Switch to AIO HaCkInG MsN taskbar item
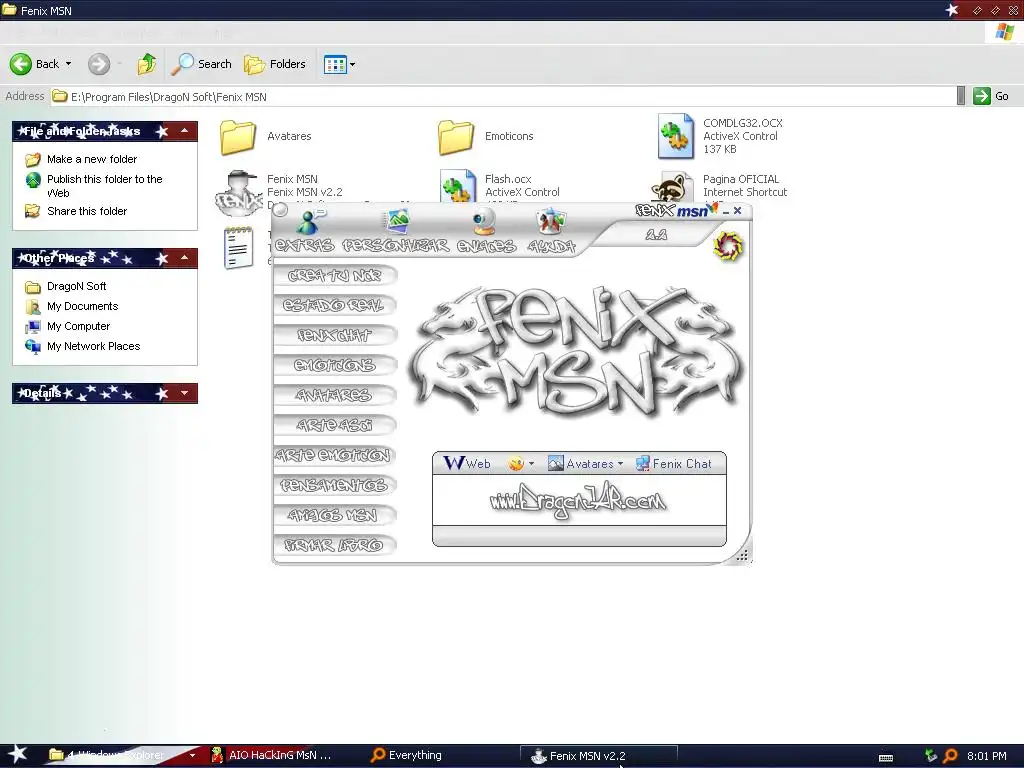The height and width of the screenshot is (768, 1024). click(x=273, y=756)
